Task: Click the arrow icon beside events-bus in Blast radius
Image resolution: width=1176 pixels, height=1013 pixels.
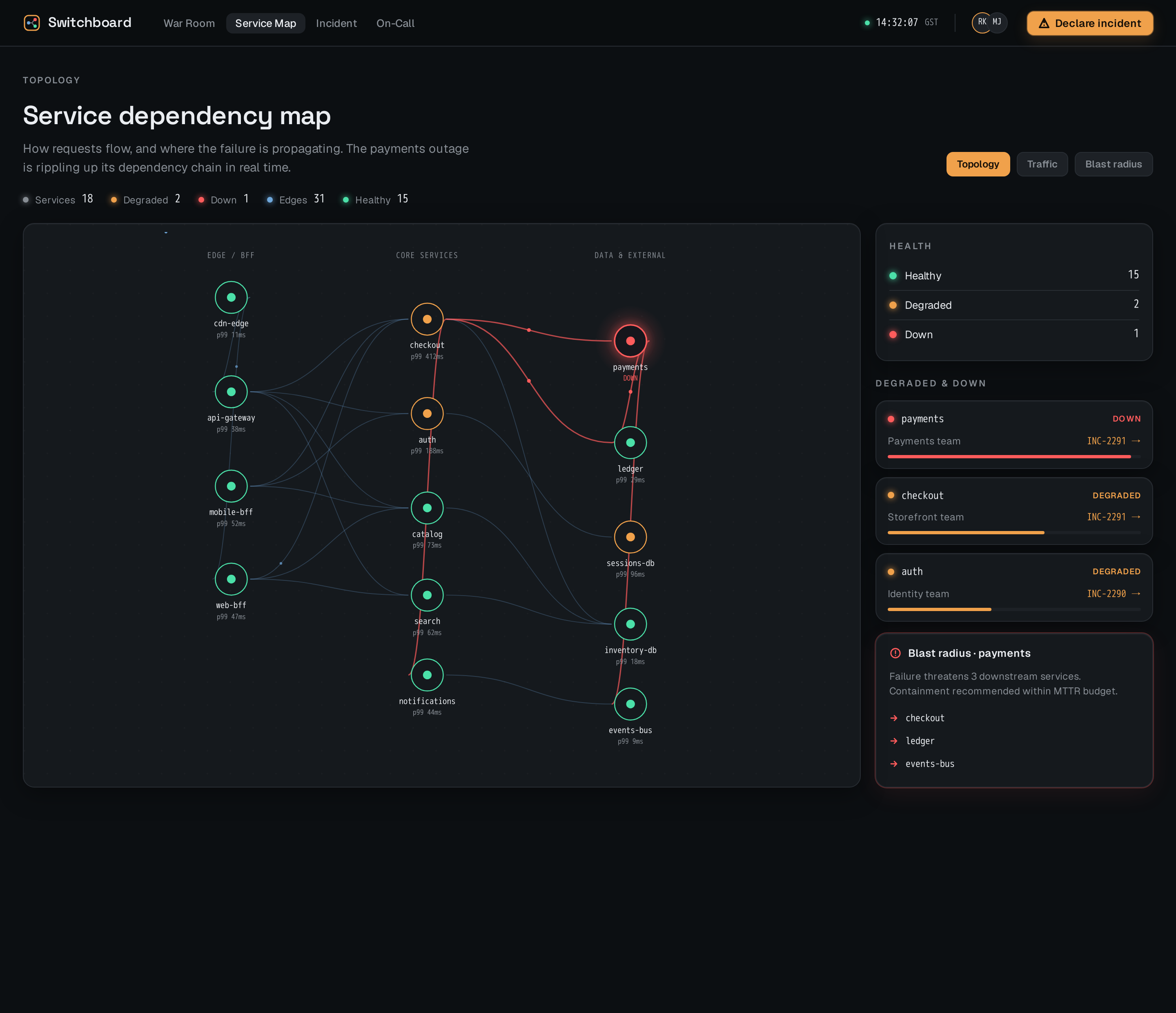Action: pyautogui.click(x=894, y=764)
